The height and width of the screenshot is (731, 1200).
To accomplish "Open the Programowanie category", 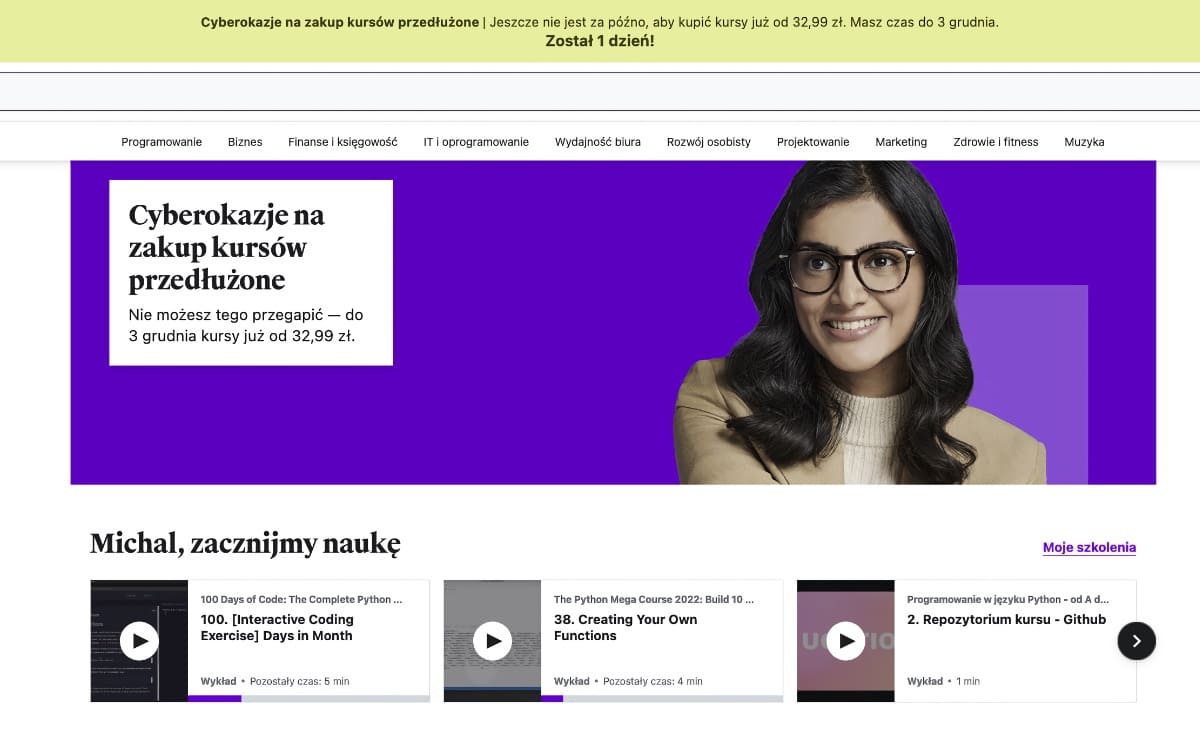I will click(162, 142).
